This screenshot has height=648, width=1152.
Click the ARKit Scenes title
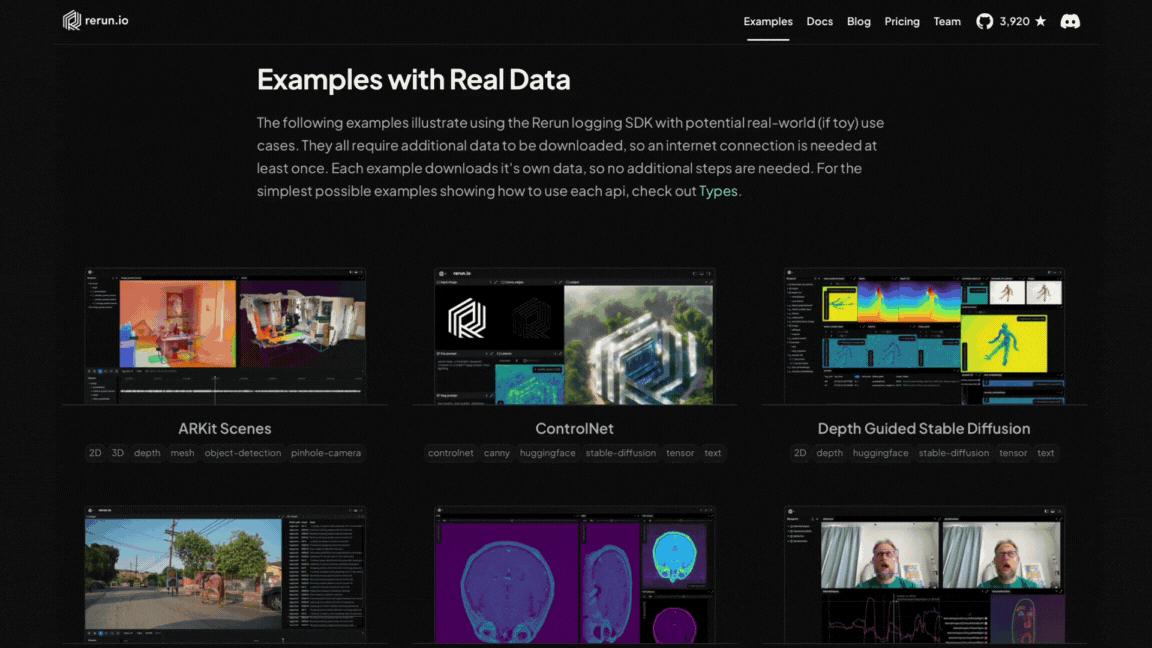point(225,428)
